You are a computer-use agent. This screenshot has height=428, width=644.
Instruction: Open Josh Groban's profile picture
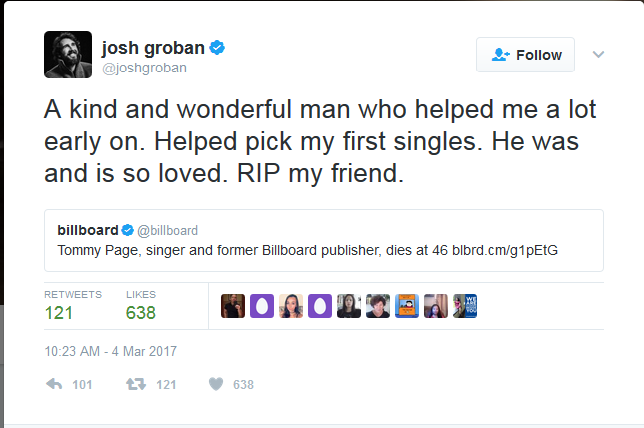click(x=68, y=54)
